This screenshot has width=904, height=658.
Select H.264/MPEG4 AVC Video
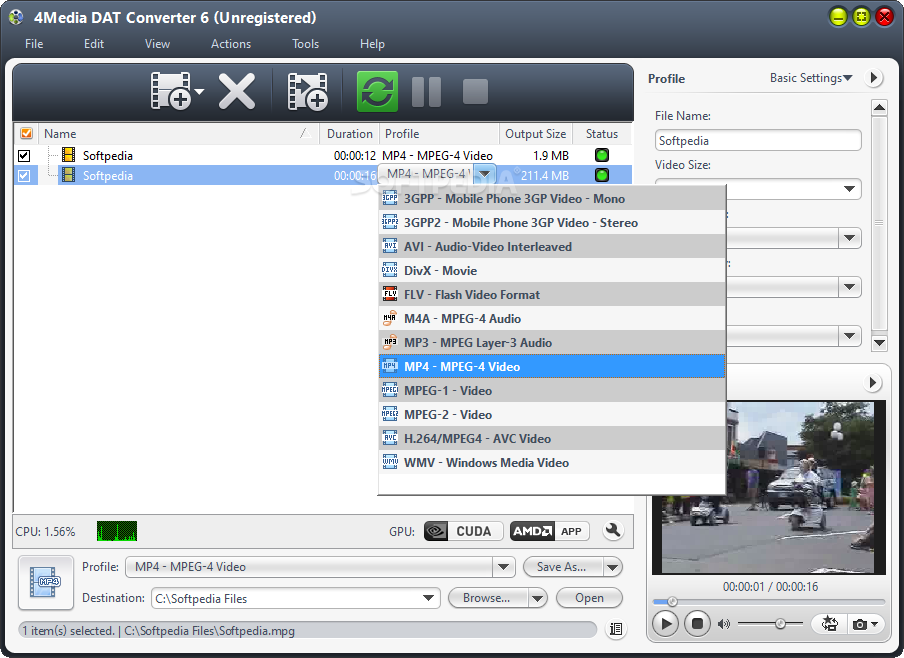pyautogui.click(x=552, y=438)
